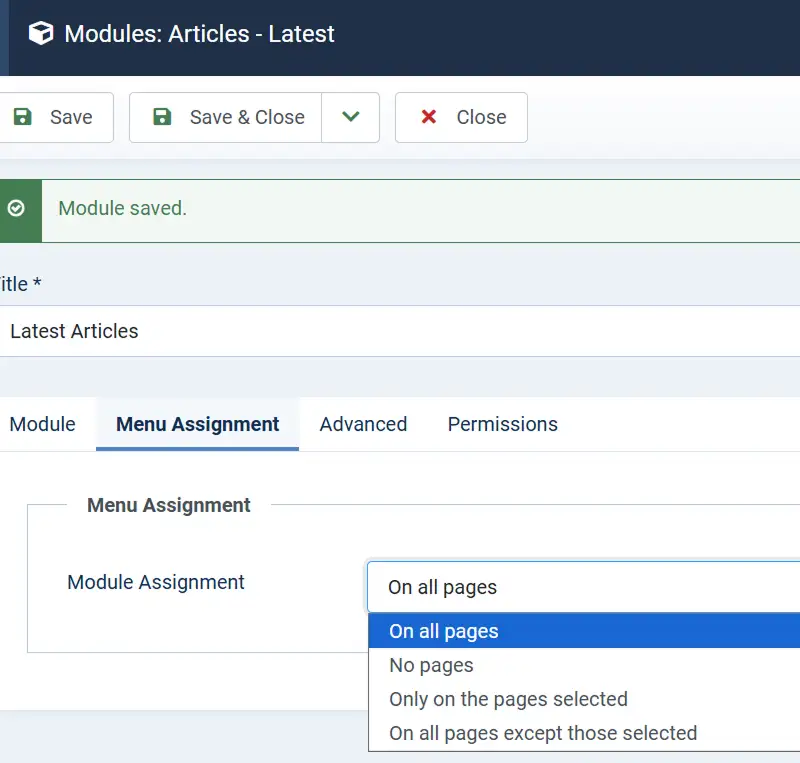Click the 'Menu Assignment' fieldset legend
The width and height of the screenshot is (800, 763).
pos(168,505)
